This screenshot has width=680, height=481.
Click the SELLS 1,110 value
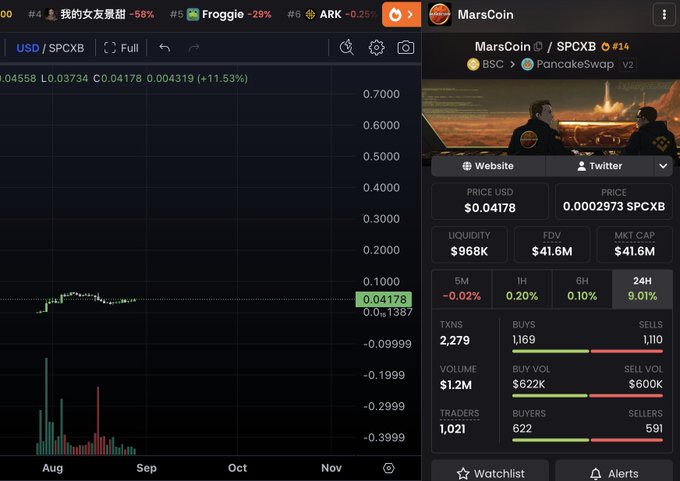click(653, 340)
